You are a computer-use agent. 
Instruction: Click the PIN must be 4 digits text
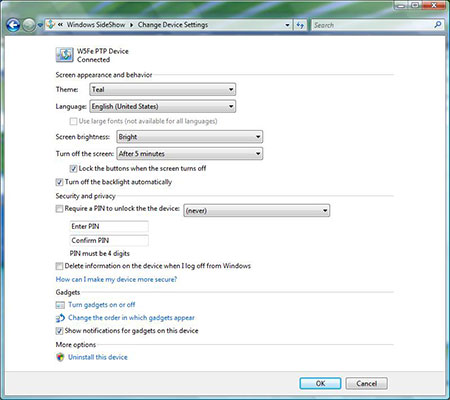tap(99, 253)
